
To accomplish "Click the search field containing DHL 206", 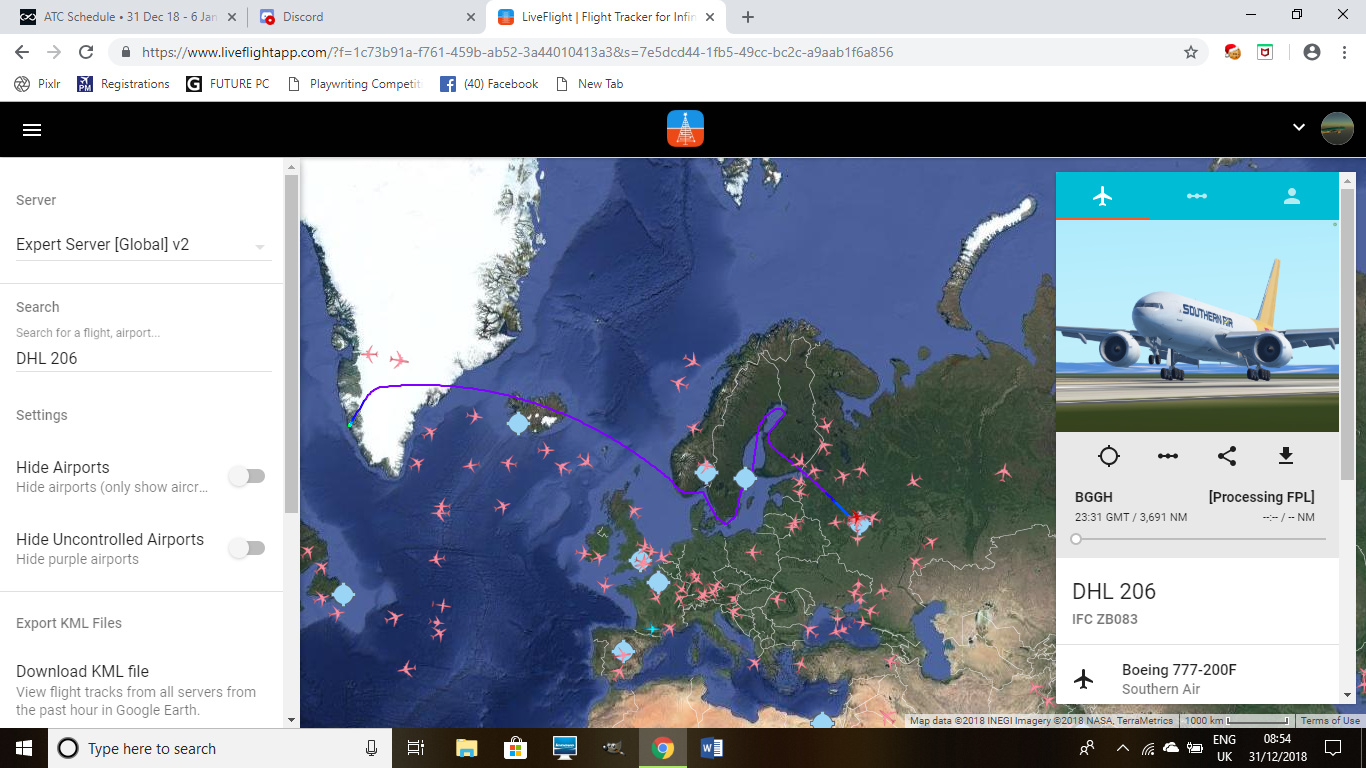I will click(x=143, y=358).
